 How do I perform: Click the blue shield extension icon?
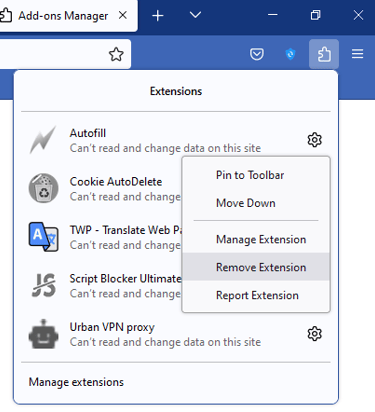[x=290, y=54]
